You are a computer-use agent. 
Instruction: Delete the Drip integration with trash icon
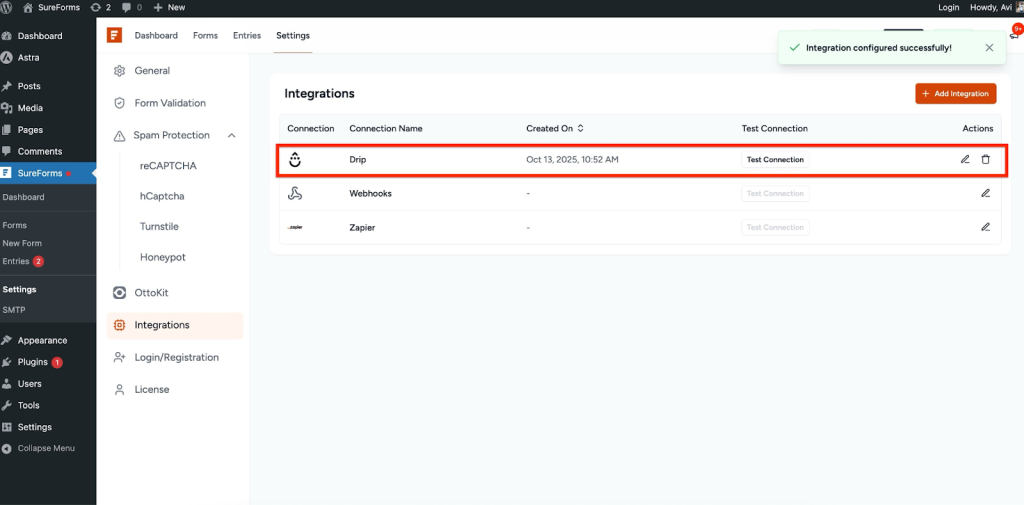985,159
